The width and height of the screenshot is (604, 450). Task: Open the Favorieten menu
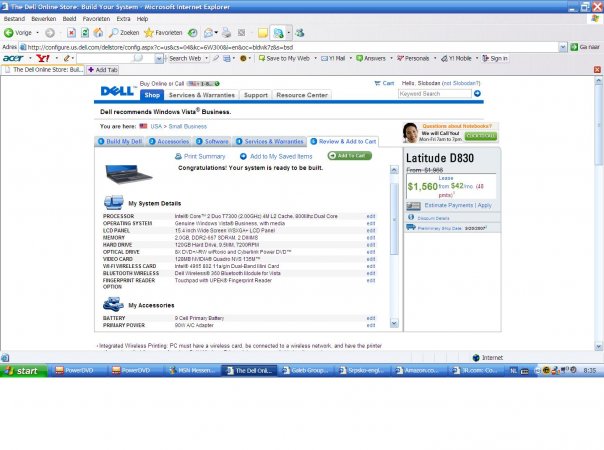click(x=96, y=19)
